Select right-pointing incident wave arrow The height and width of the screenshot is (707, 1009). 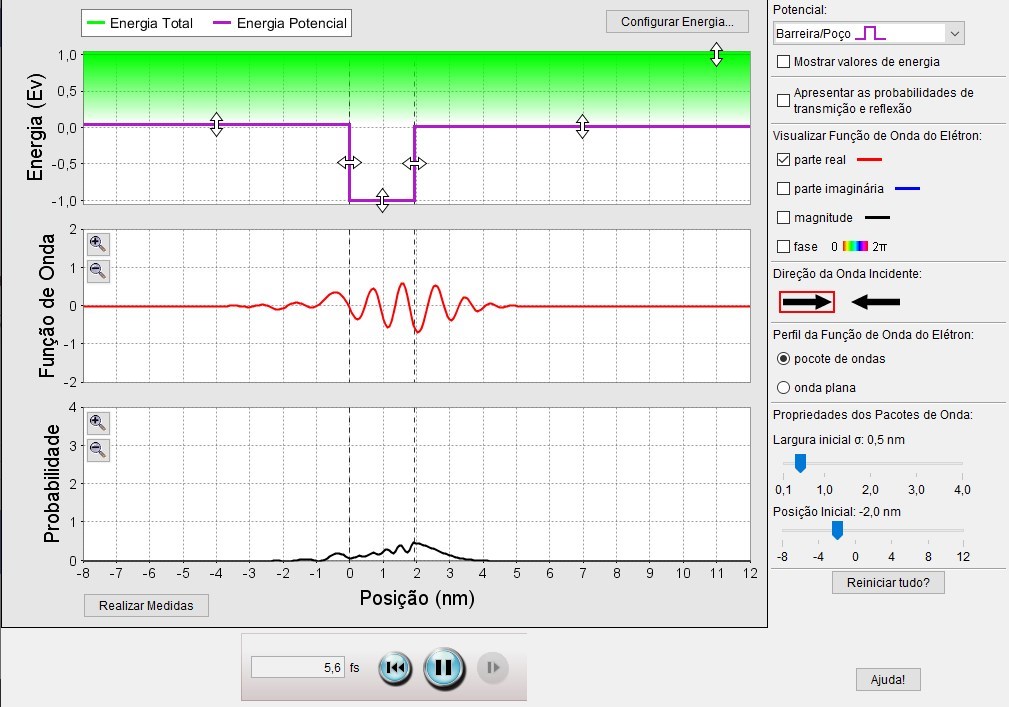click(x=807, y=302)
